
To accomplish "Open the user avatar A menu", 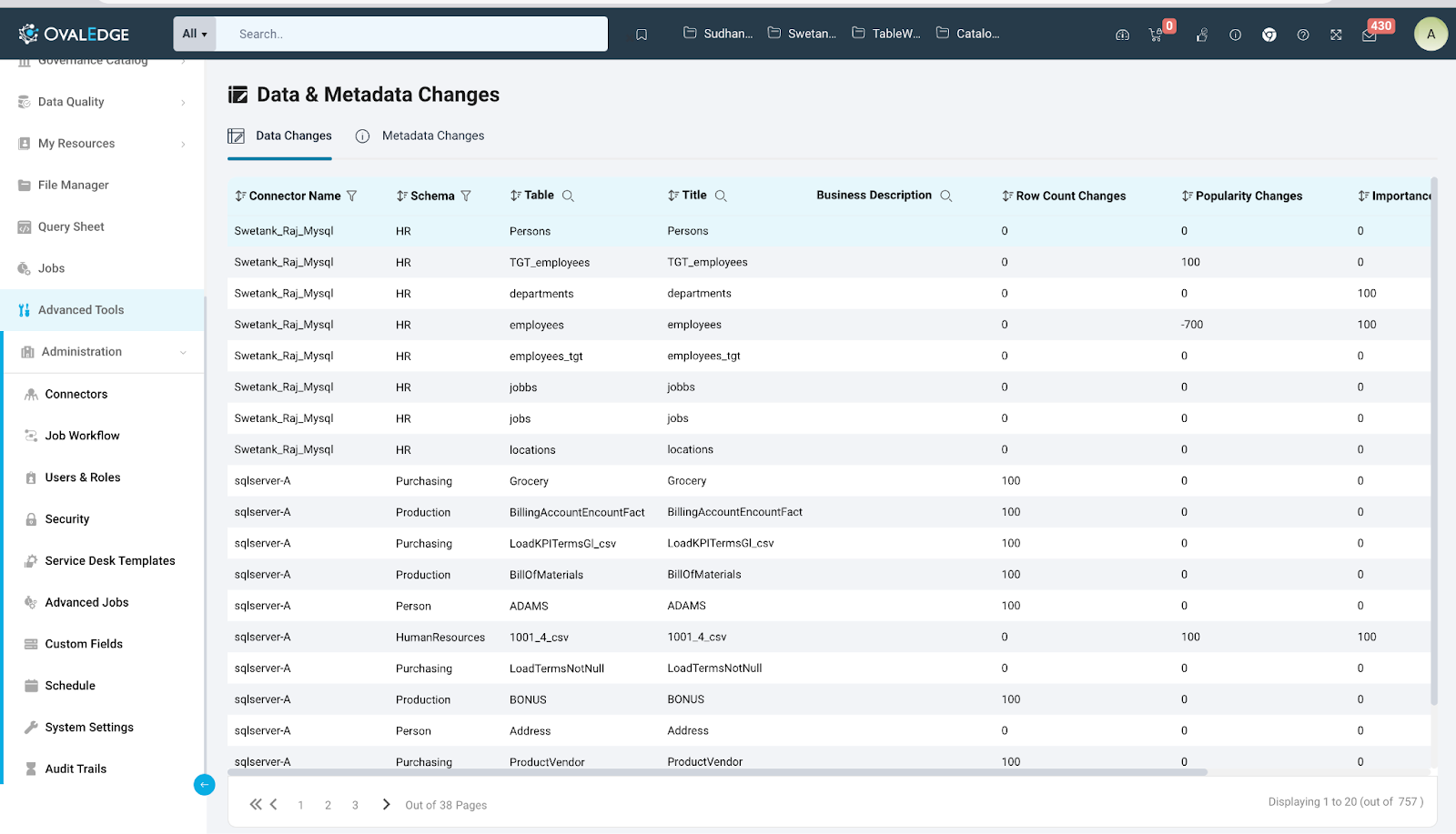I will coord(1431,34).
